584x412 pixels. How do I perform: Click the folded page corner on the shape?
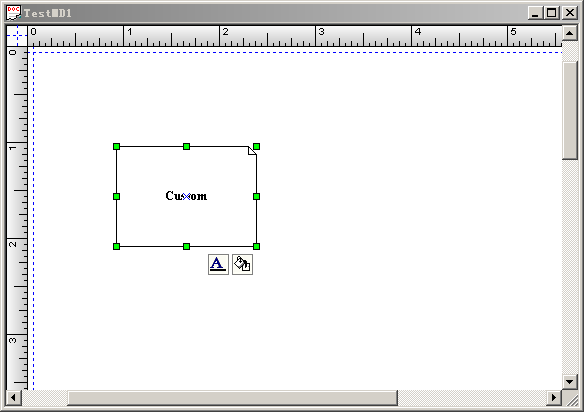click(253, 150)
